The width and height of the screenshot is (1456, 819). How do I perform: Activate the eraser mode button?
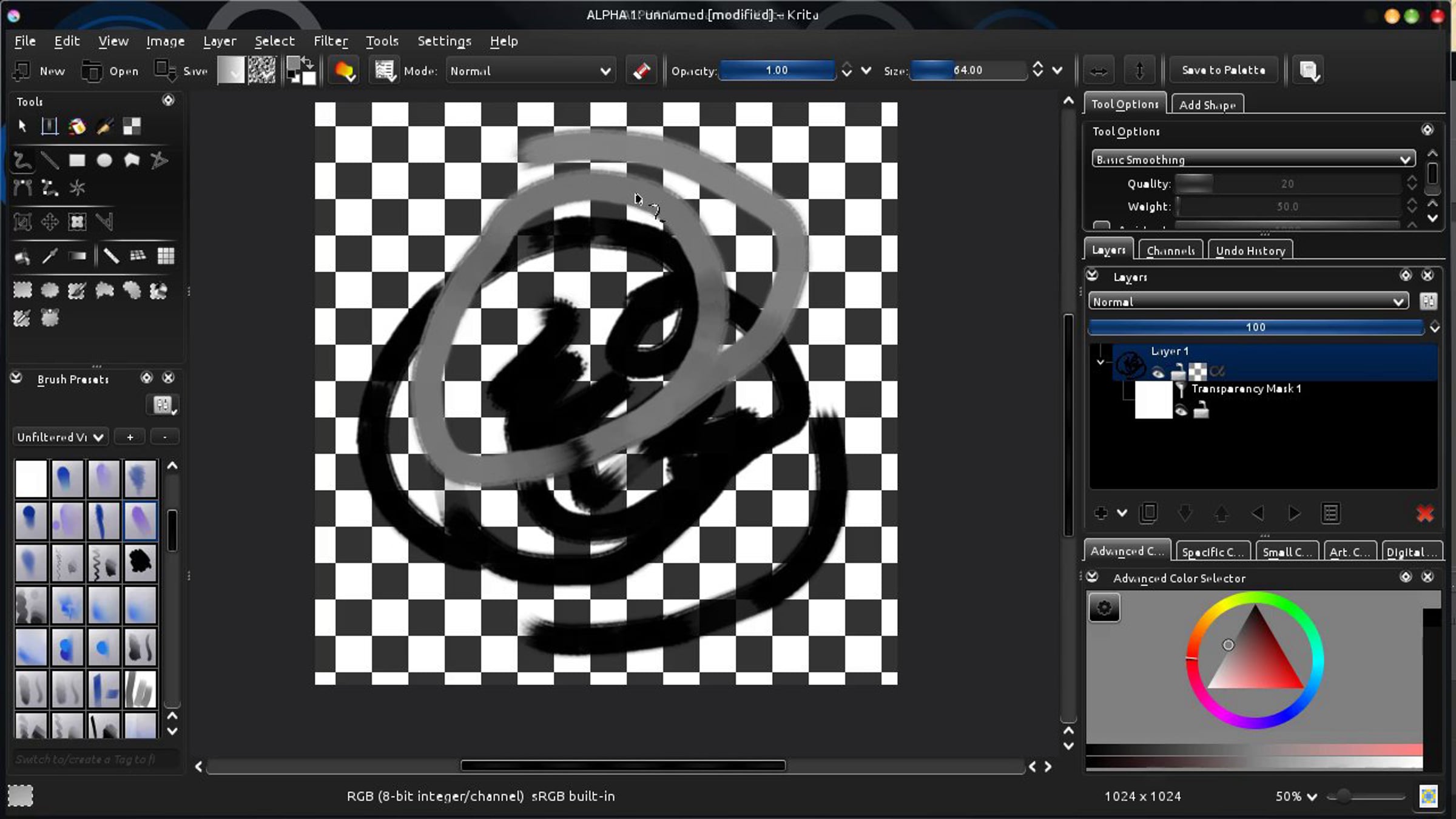click(641, 71)
